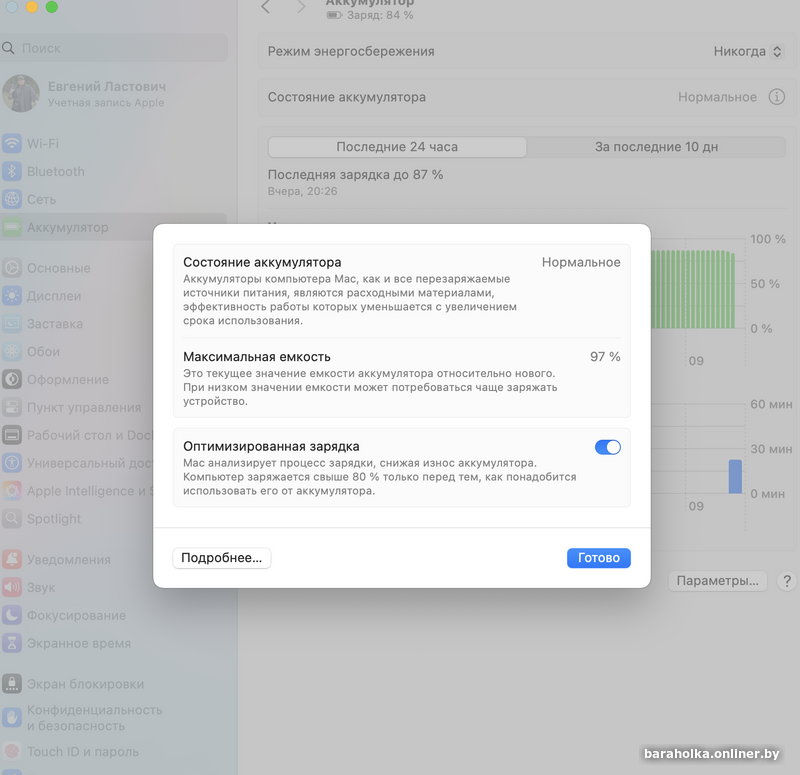Select Основные label in sidebar
This screenshot has width=800, height=775.
click(x=59, y=268)
